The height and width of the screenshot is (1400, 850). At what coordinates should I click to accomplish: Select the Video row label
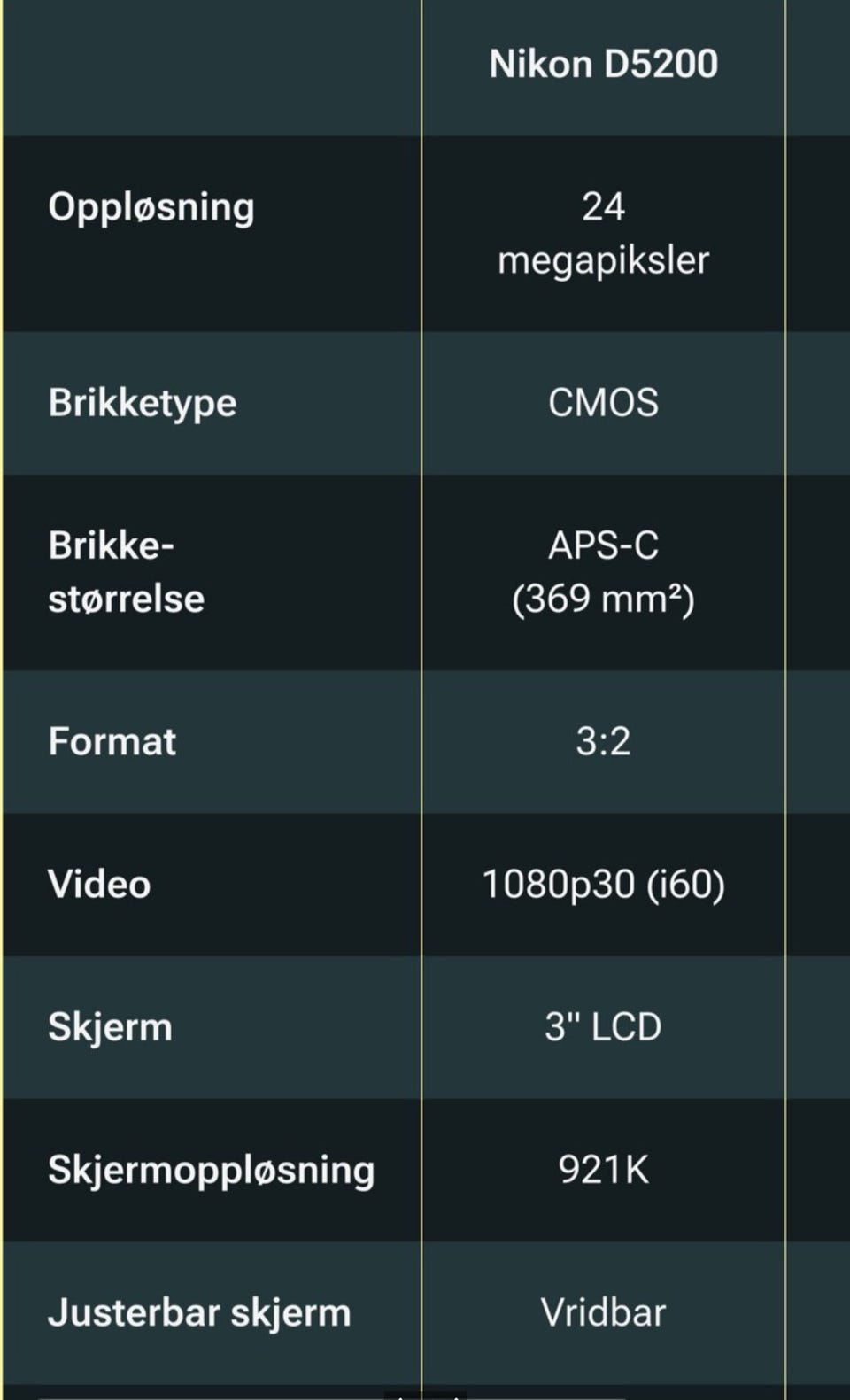point(99,884)
